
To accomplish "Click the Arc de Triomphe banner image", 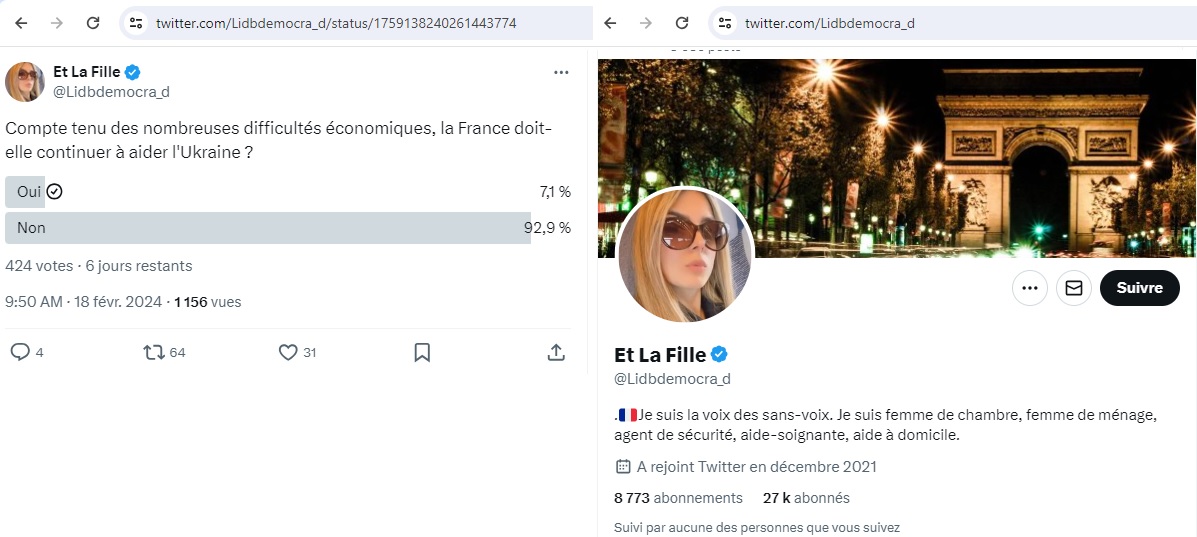I will point(950,150).
